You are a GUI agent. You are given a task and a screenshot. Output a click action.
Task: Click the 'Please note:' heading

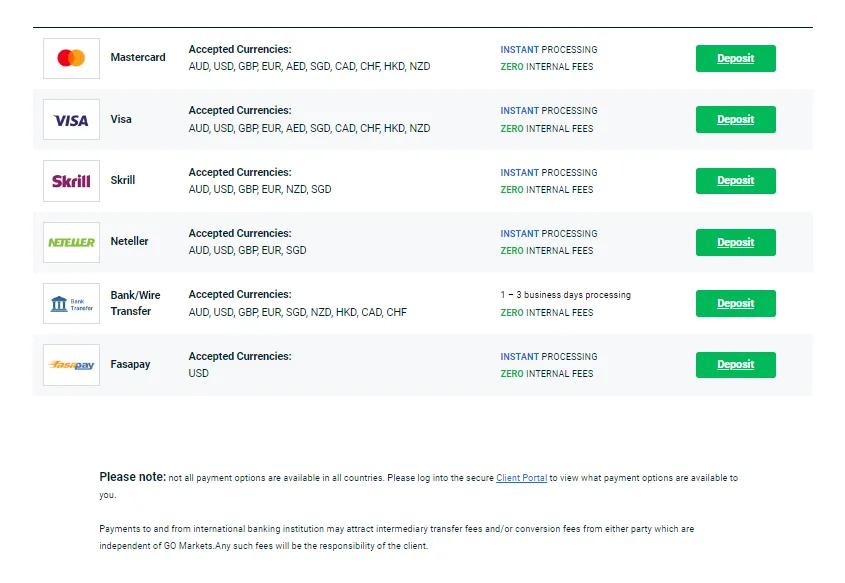coord(133,477)
